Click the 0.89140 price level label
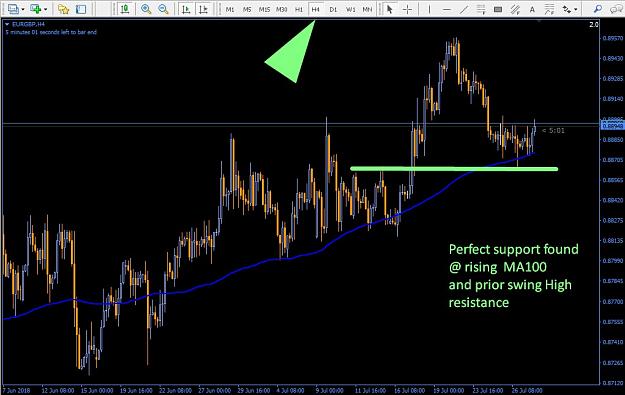625x395 pixels. click(x=613, y=99)
